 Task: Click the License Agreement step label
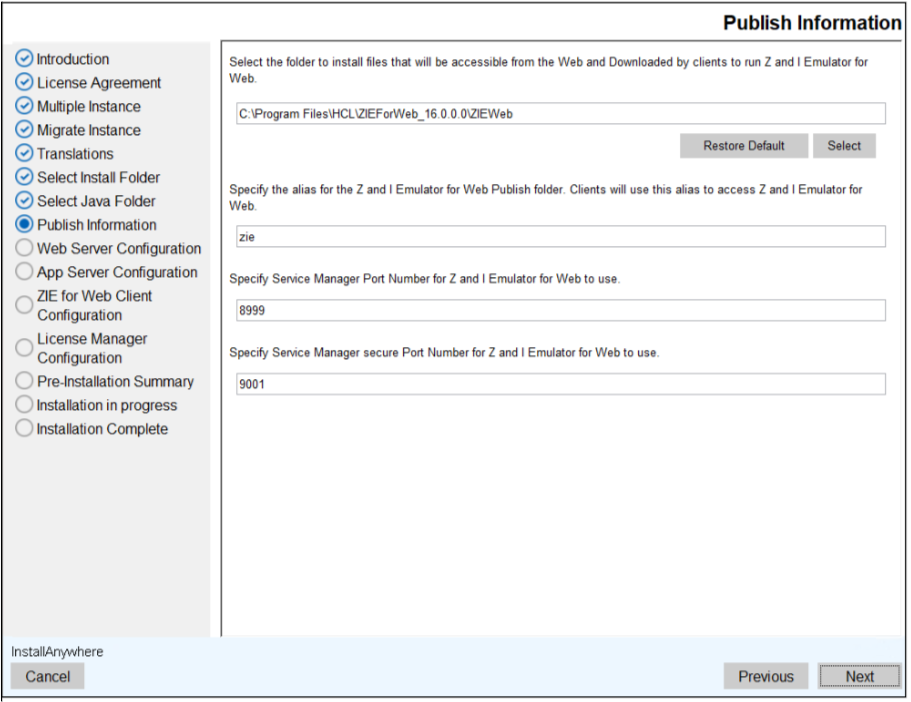coord(99,83)
